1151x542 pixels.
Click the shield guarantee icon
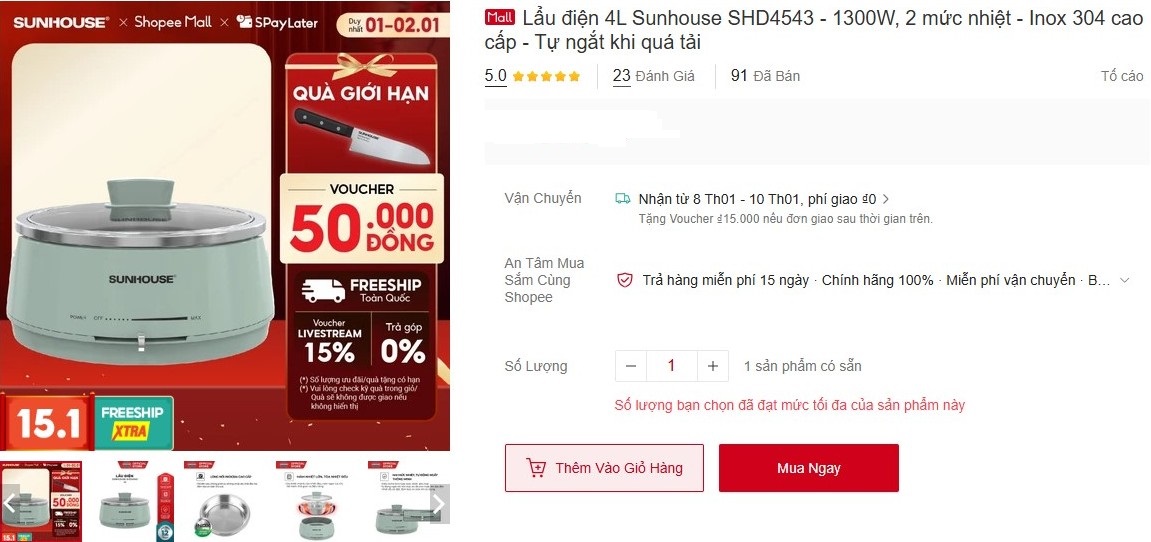pyautogui.click(x=624, y=280)
